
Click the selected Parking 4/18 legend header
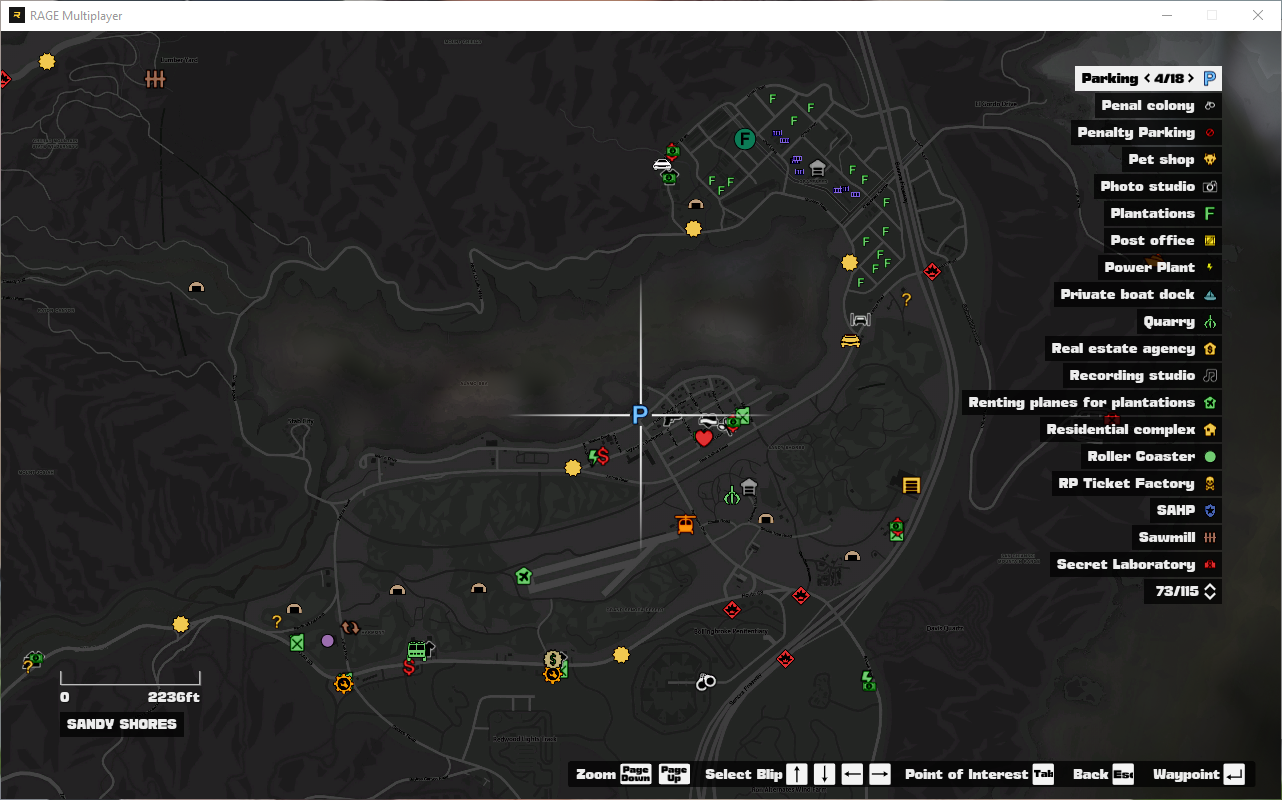click(1148, 78)
